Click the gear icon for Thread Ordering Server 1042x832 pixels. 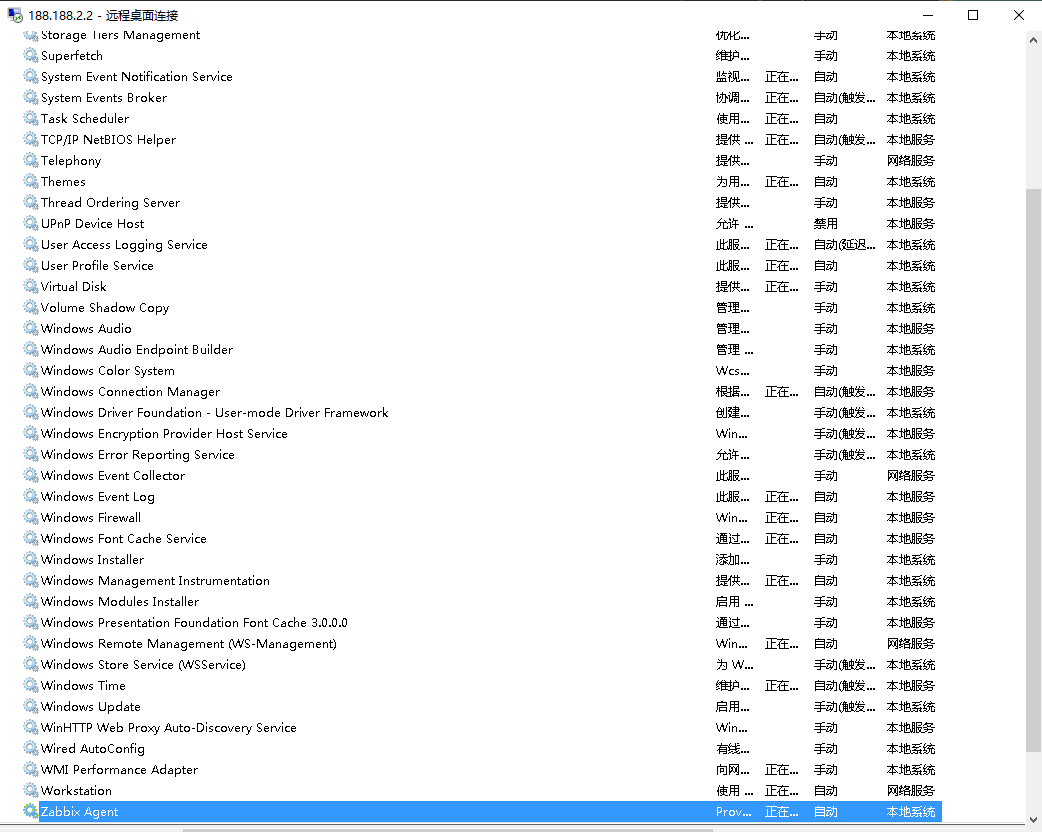tap(31, 202)
